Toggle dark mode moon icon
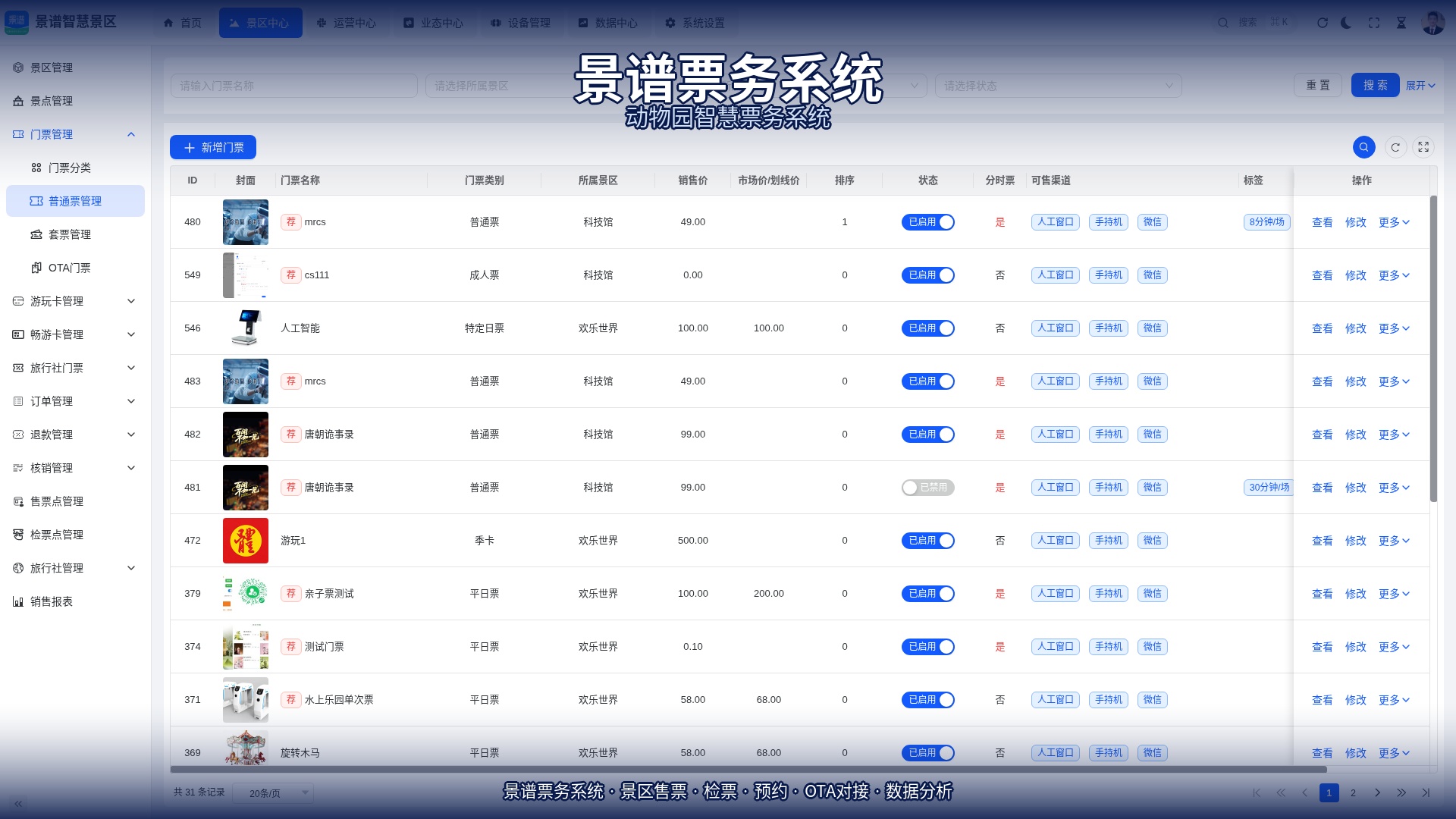The image size is (1456, 819). 1347,23
